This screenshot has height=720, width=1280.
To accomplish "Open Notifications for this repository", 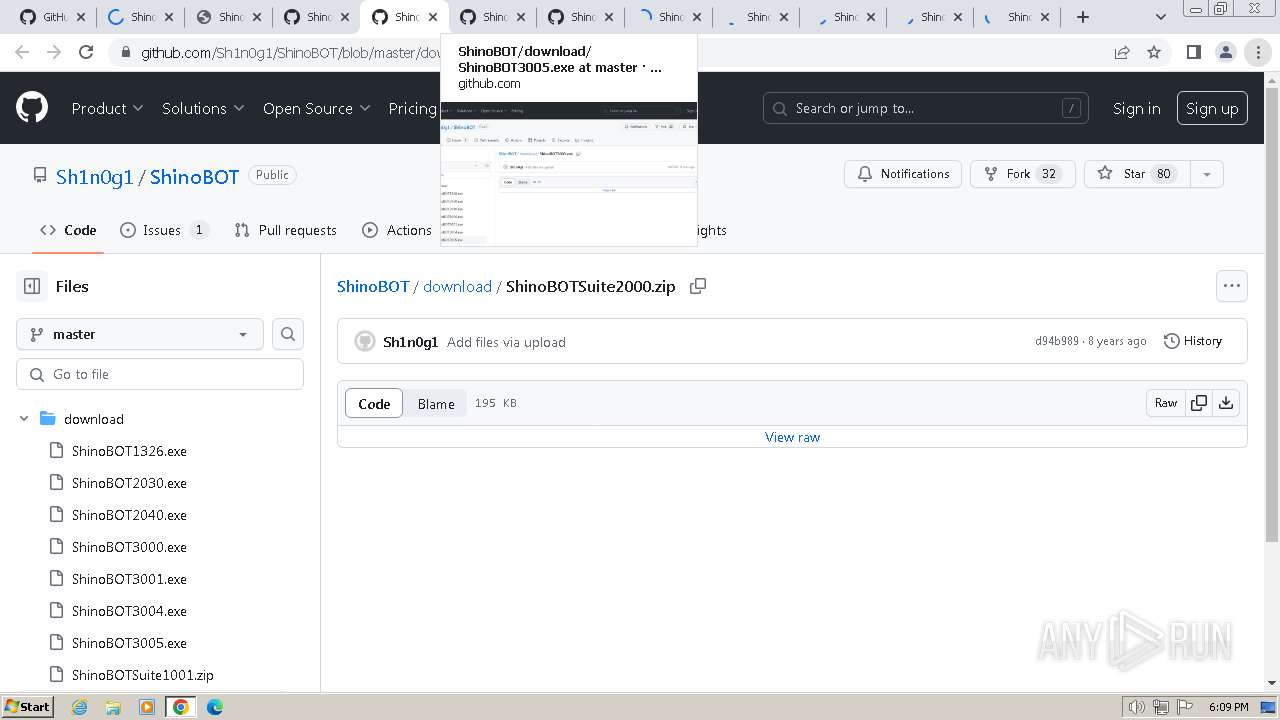I will [x=903, y=174].
